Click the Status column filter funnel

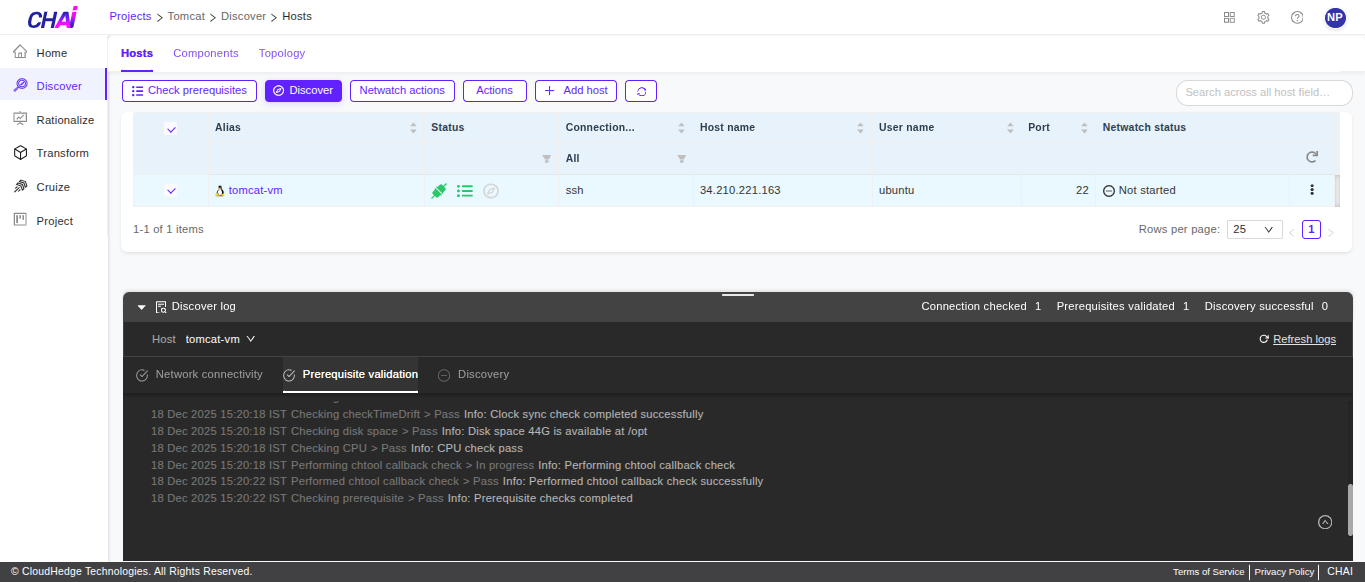[x=546, y=159]
